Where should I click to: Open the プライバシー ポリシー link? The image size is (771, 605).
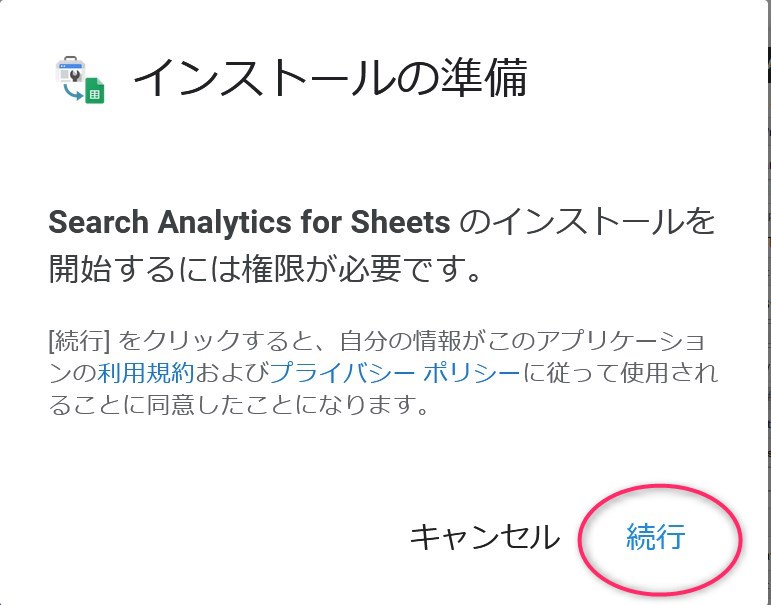[x=395, y=373]
